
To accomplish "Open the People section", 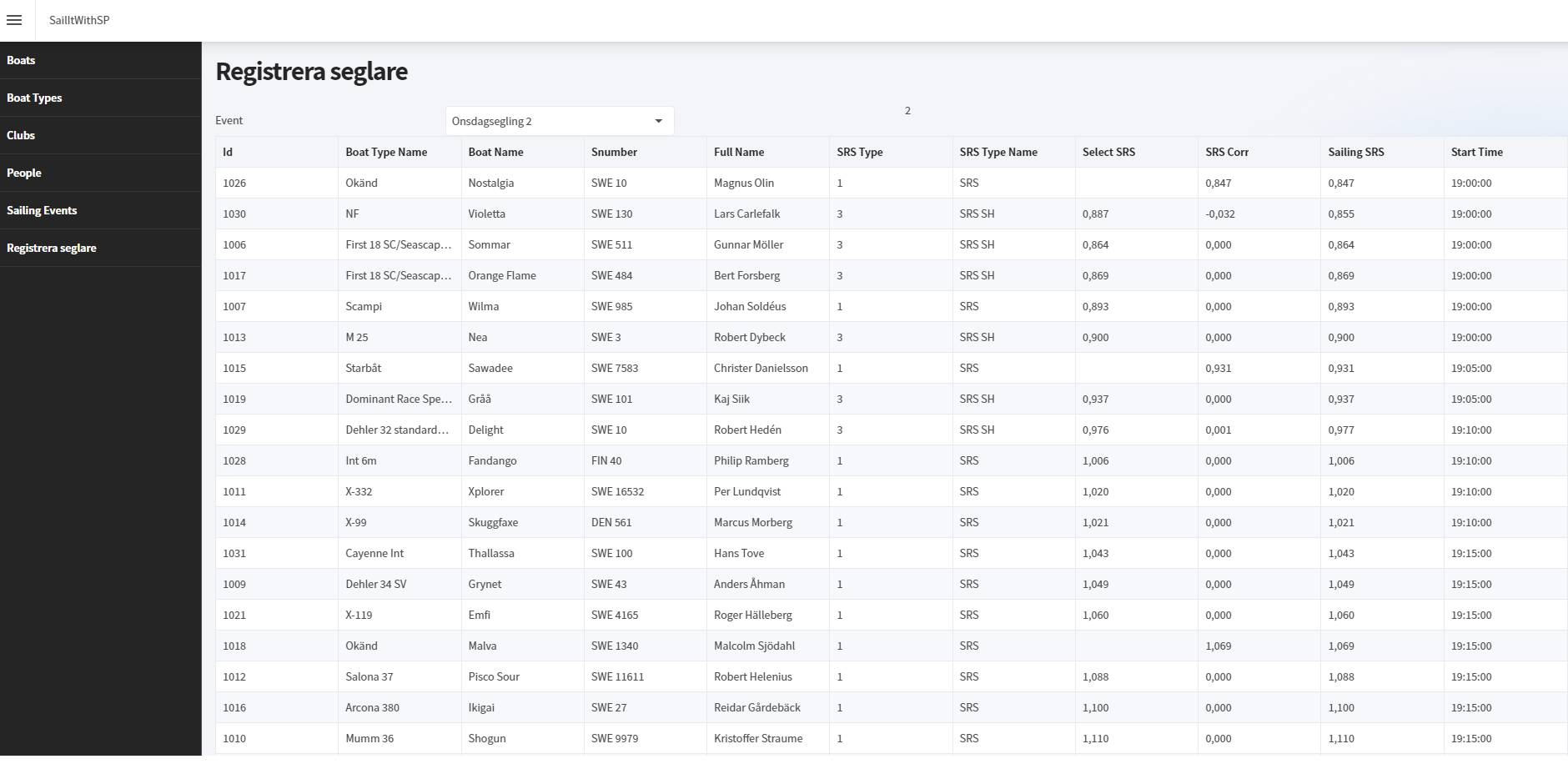I will 100,173.
